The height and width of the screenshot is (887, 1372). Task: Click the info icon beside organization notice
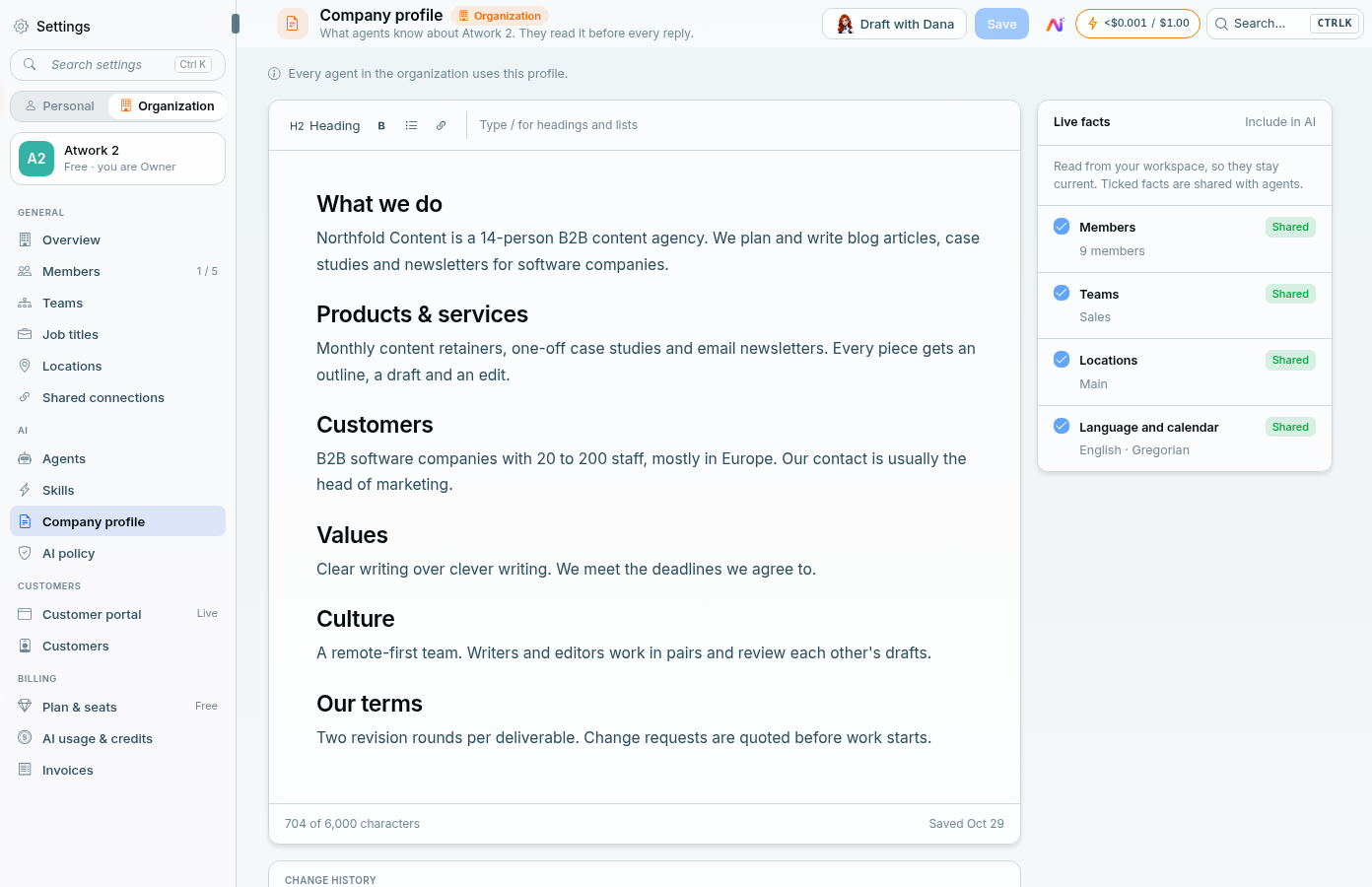pos(275,74)
